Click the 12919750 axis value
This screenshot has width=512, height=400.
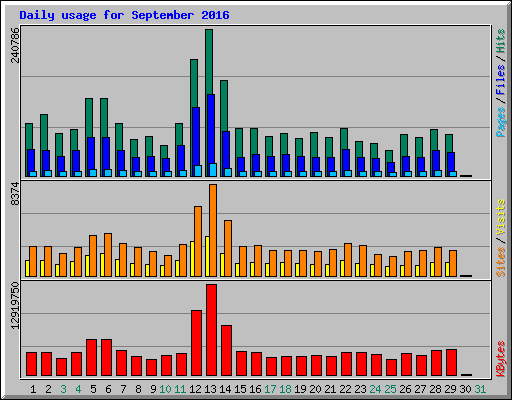coord(15,306)
